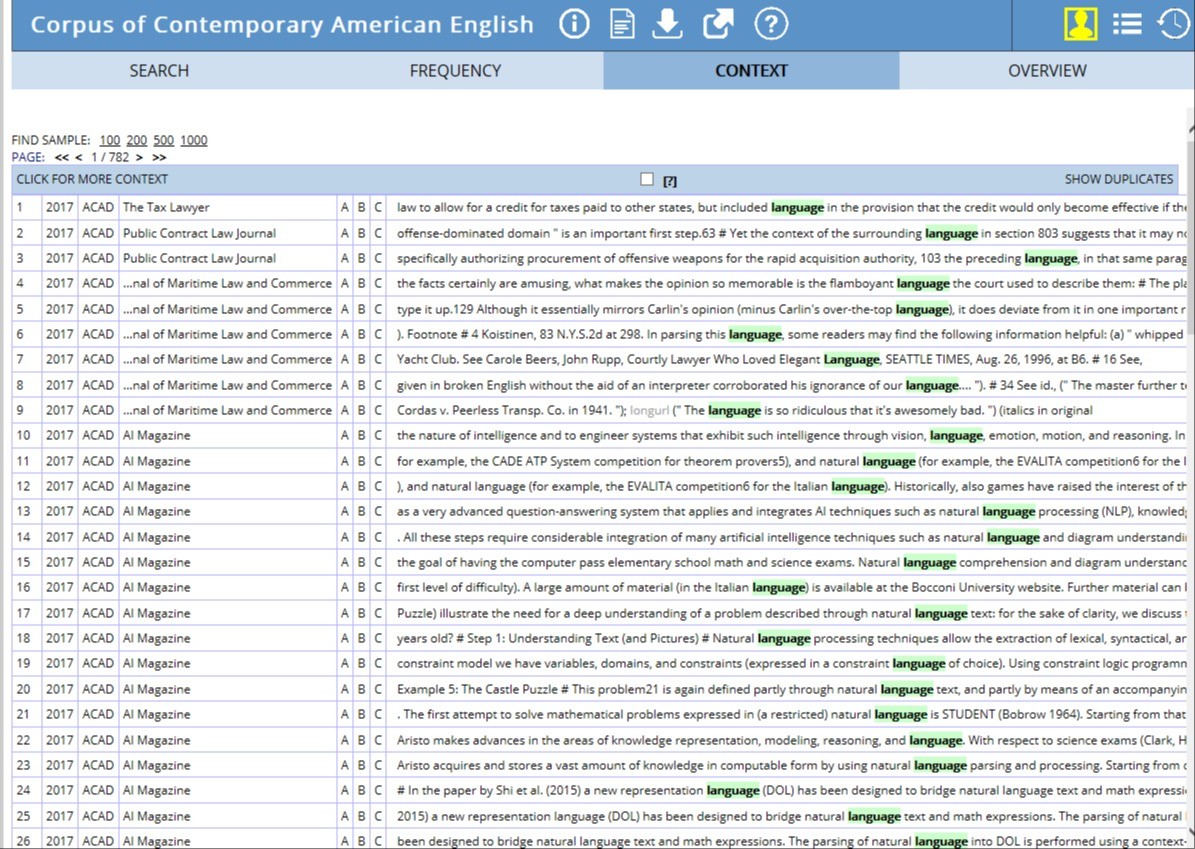The image size is (1195, 849).
Task: Click the [?] help link beside checkbox
Action: [x=670, y=181]
